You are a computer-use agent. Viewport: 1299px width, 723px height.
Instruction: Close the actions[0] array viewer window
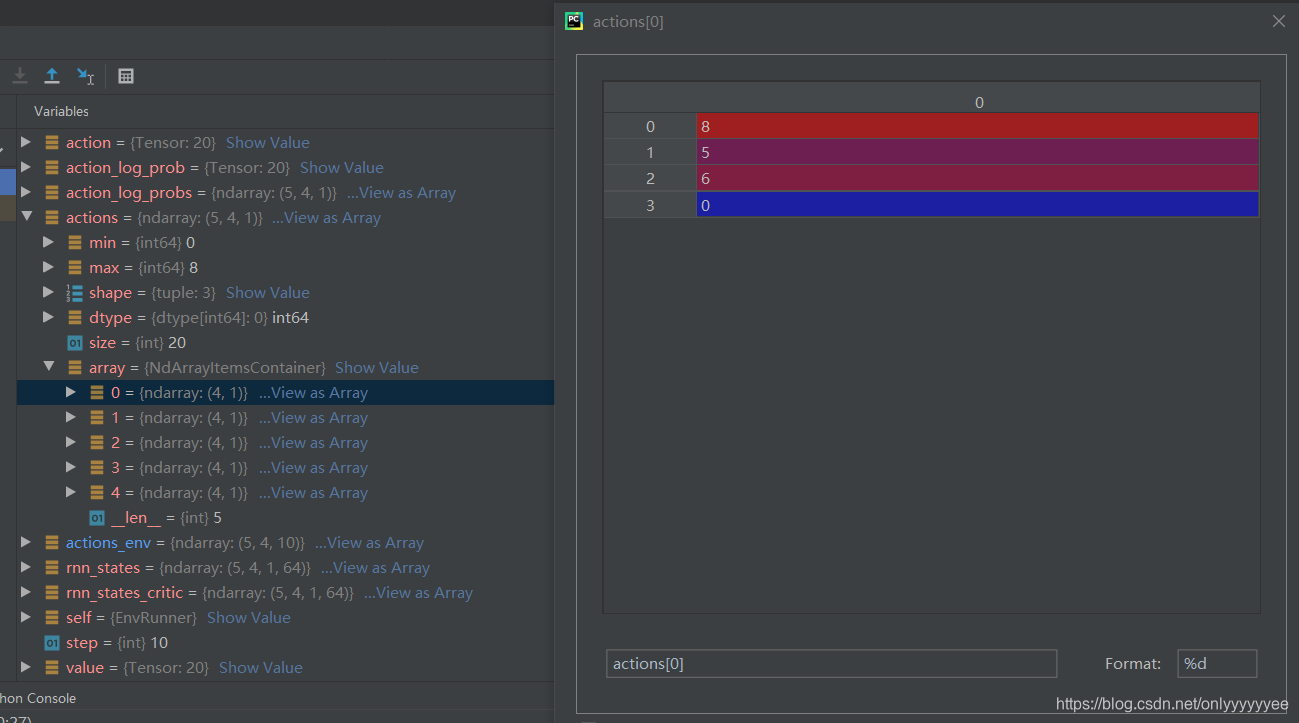pos(1278,21)
